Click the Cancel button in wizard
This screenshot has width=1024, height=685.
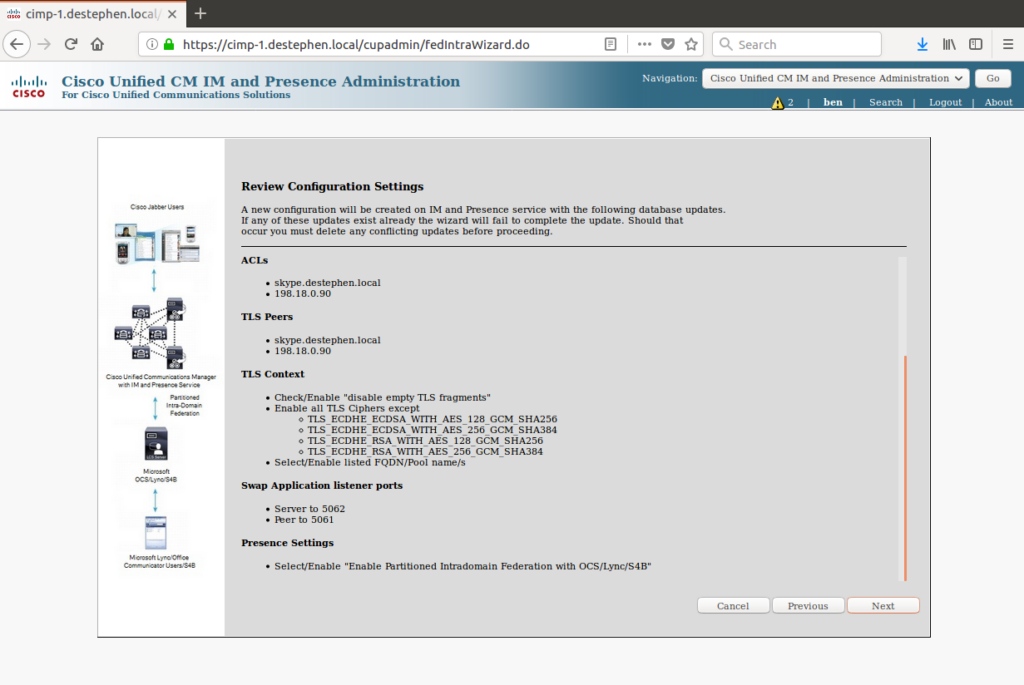pyautogui.click(x=733, y=606)
